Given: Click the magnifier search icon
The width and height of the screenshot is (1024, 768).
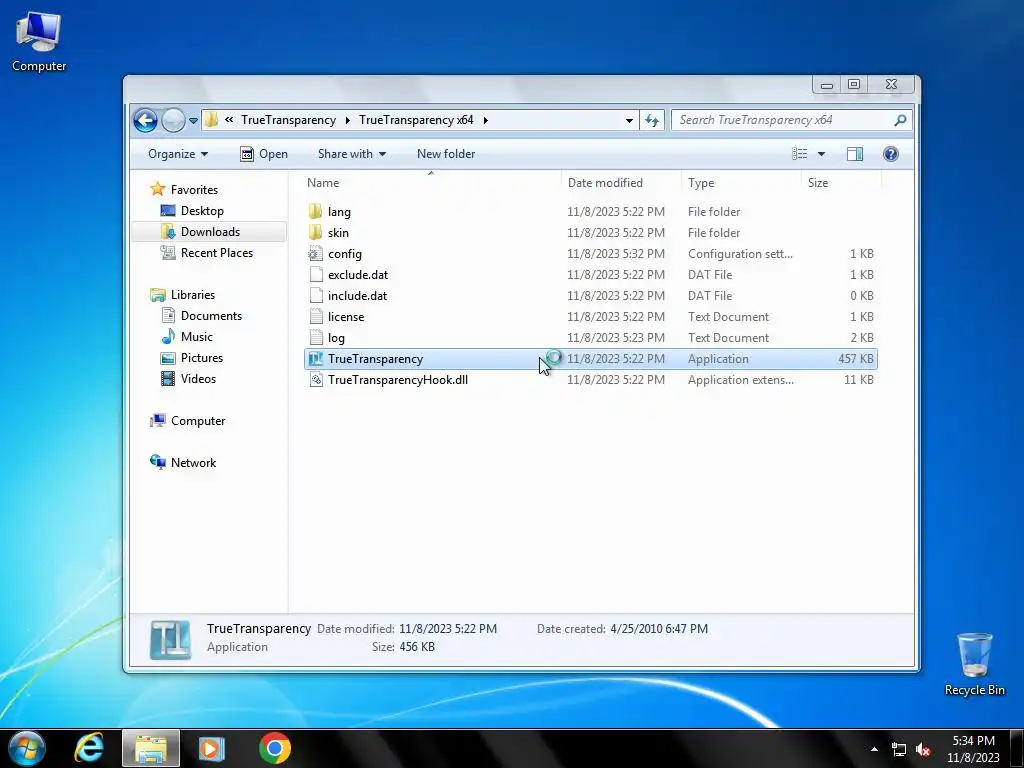Looking at the screenshot, I should tap(900, 120).
